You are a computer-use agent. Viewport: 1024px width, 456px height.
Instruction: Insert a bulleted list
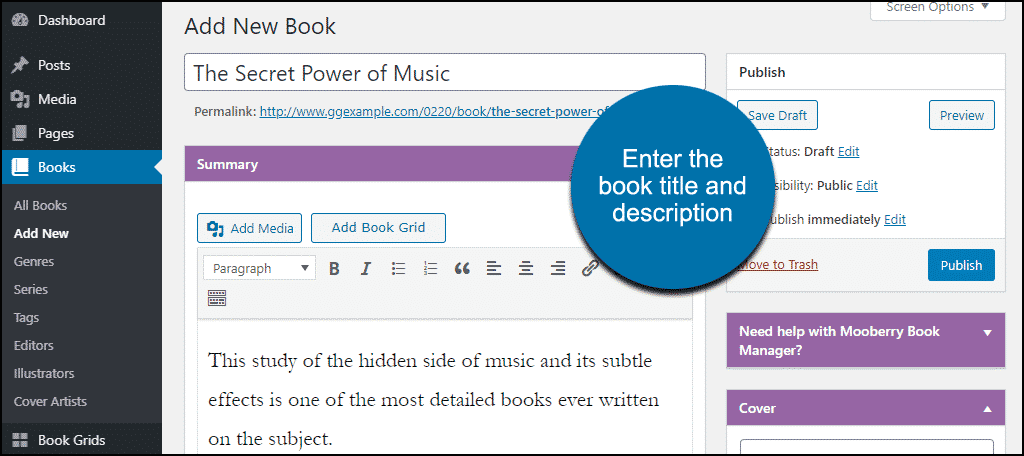point(398,268)
